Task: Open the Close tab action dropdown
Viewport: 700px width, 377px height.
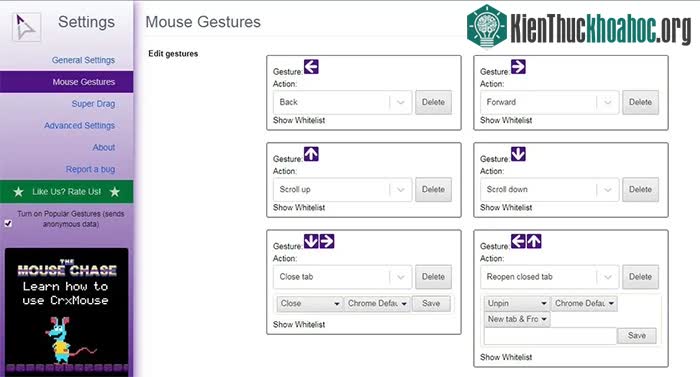Action: [342, 277]
